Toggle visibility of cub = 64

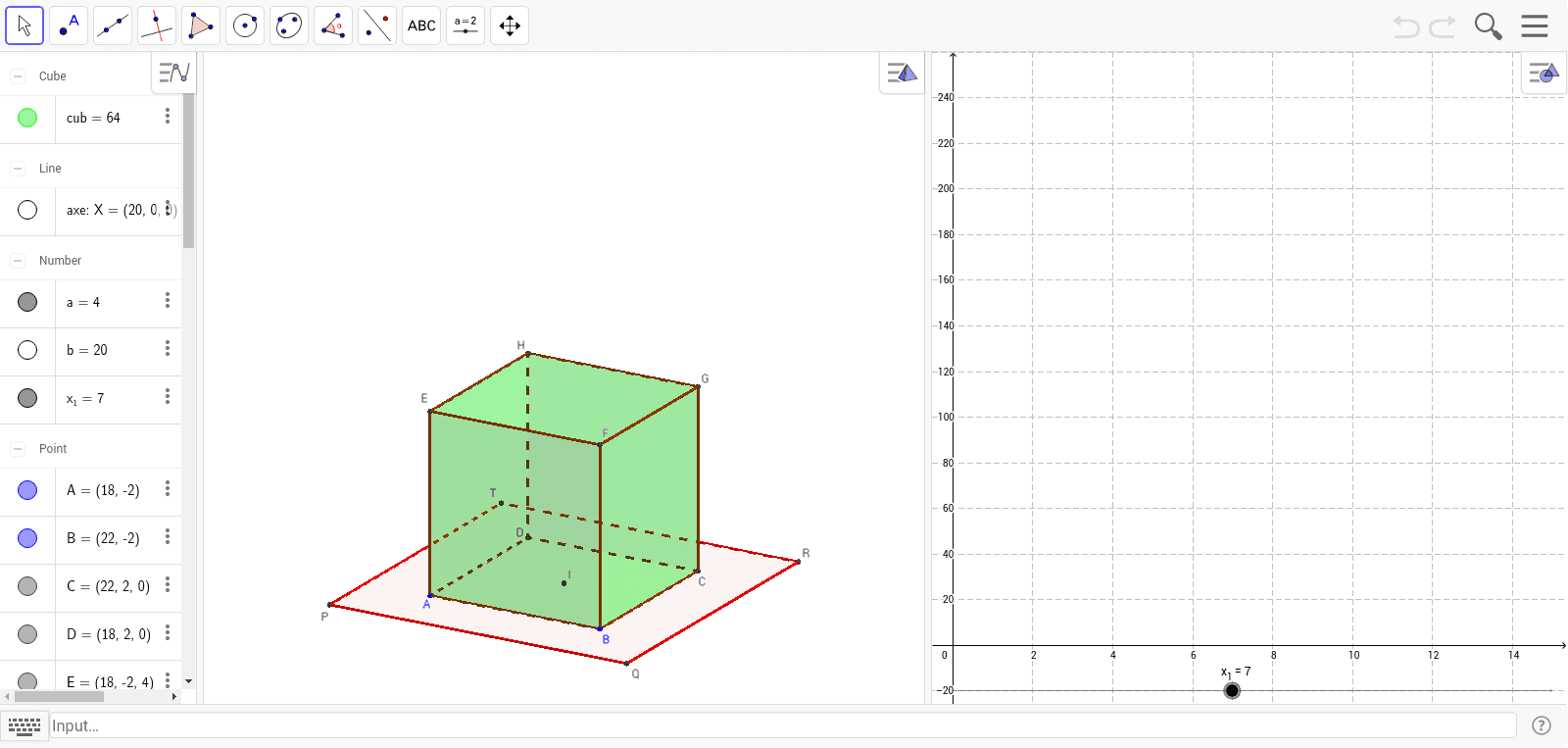pos(27,118)
